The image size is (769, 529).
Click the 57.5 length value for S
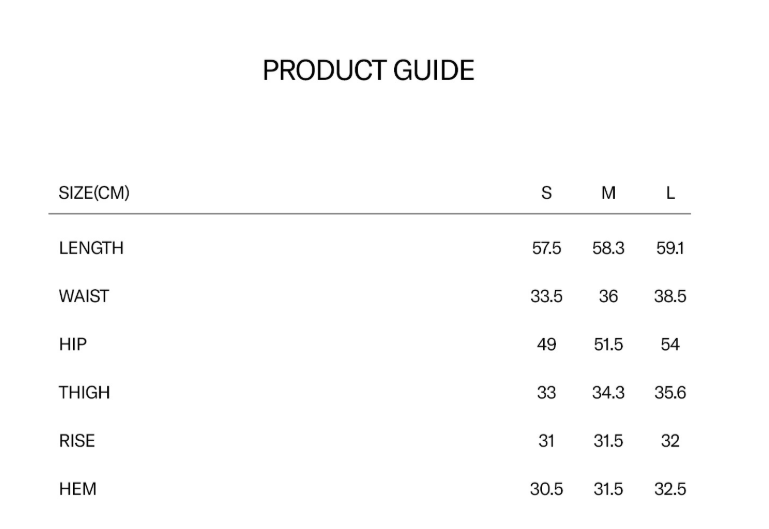coord(546,248)
